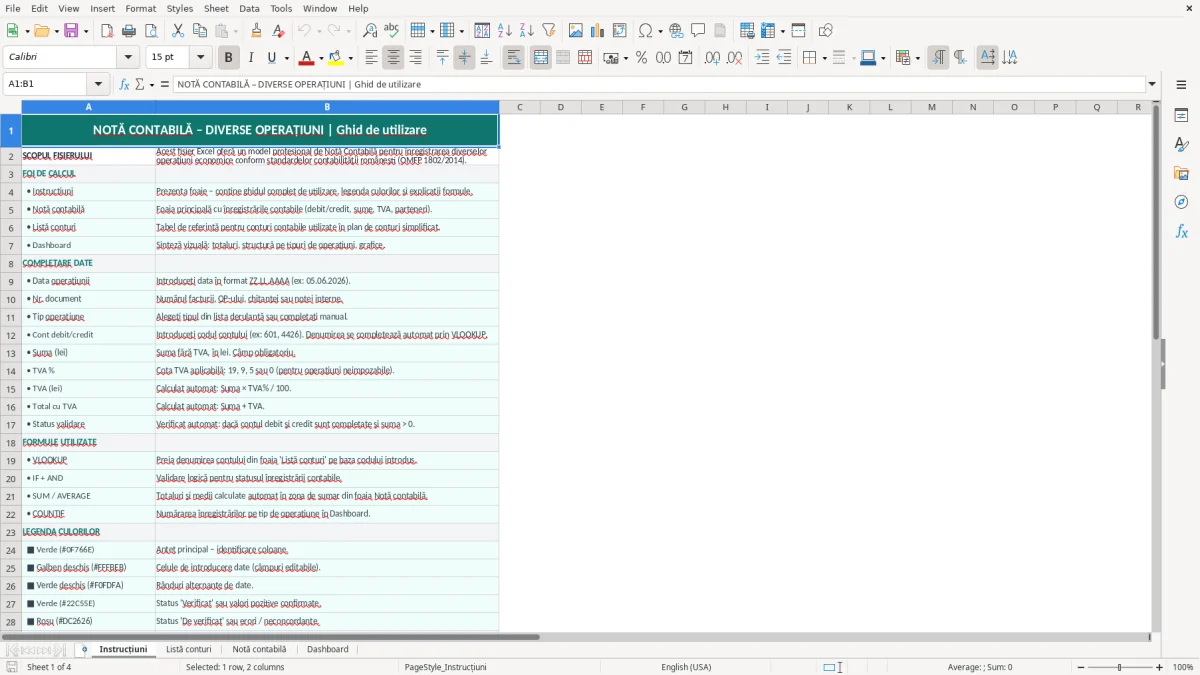Screen dimensions: 1200x675
Task: Click the horizontal scrollbar
Action: click(x=270, y=637)
